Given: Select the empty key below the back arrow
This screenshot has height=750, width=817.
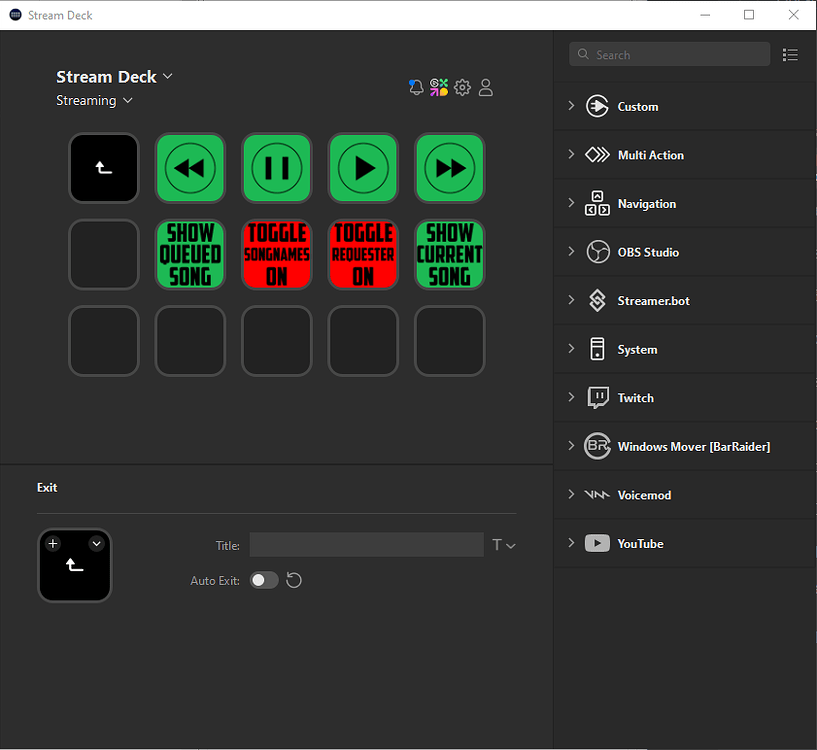Looking at the screenshot, I should pos(104,254).
